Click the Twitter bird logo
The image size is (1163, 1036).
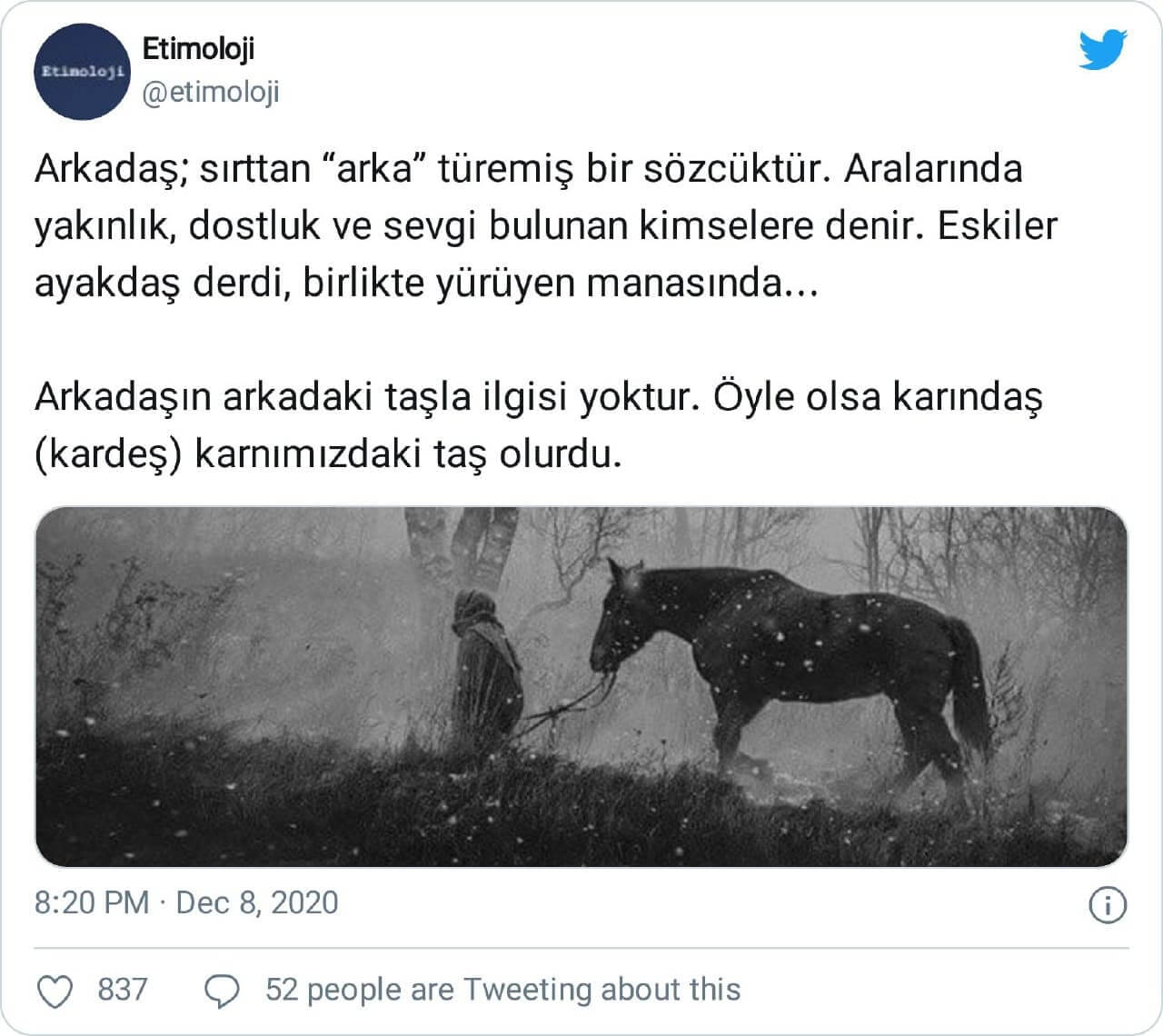pos(1103,50)
